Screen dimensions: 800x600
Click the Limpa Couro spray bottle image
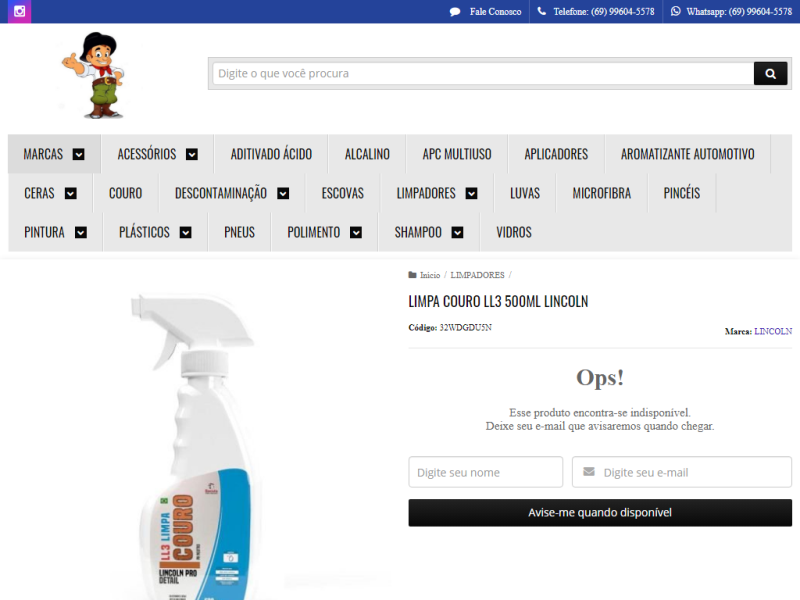[x=197, y=445]
